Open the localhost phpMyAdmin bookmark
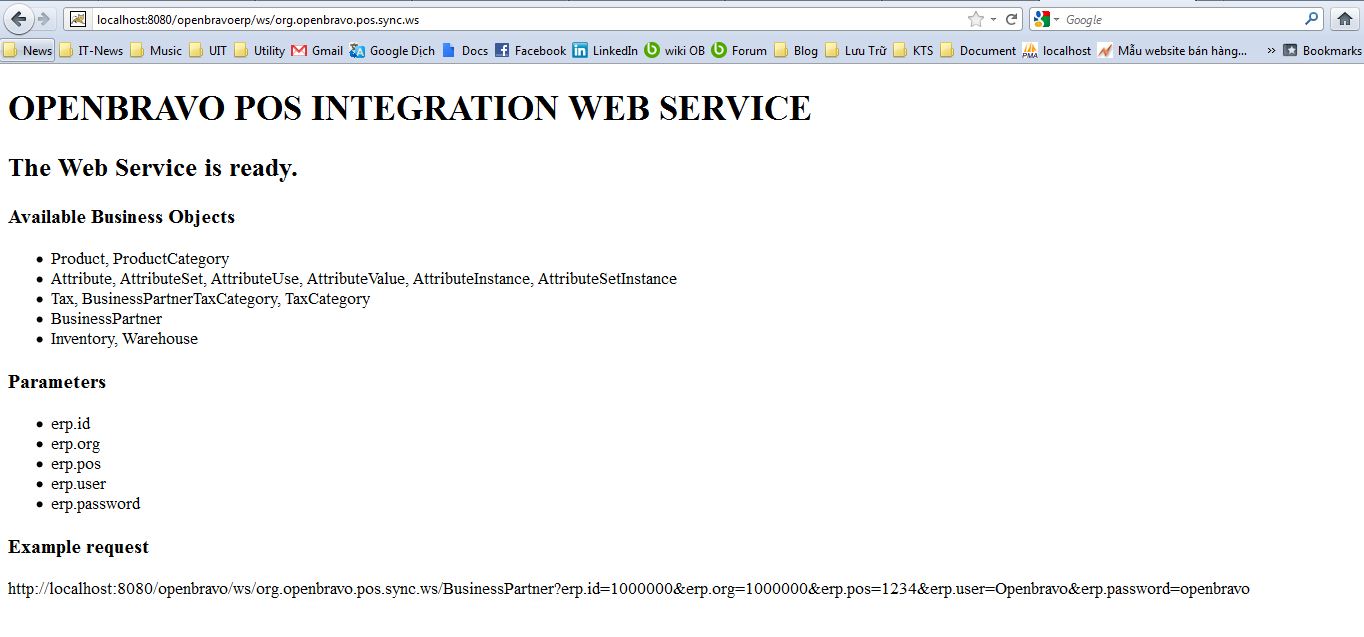Viewport: 1364px width, 637px height. pos(1057,50)
